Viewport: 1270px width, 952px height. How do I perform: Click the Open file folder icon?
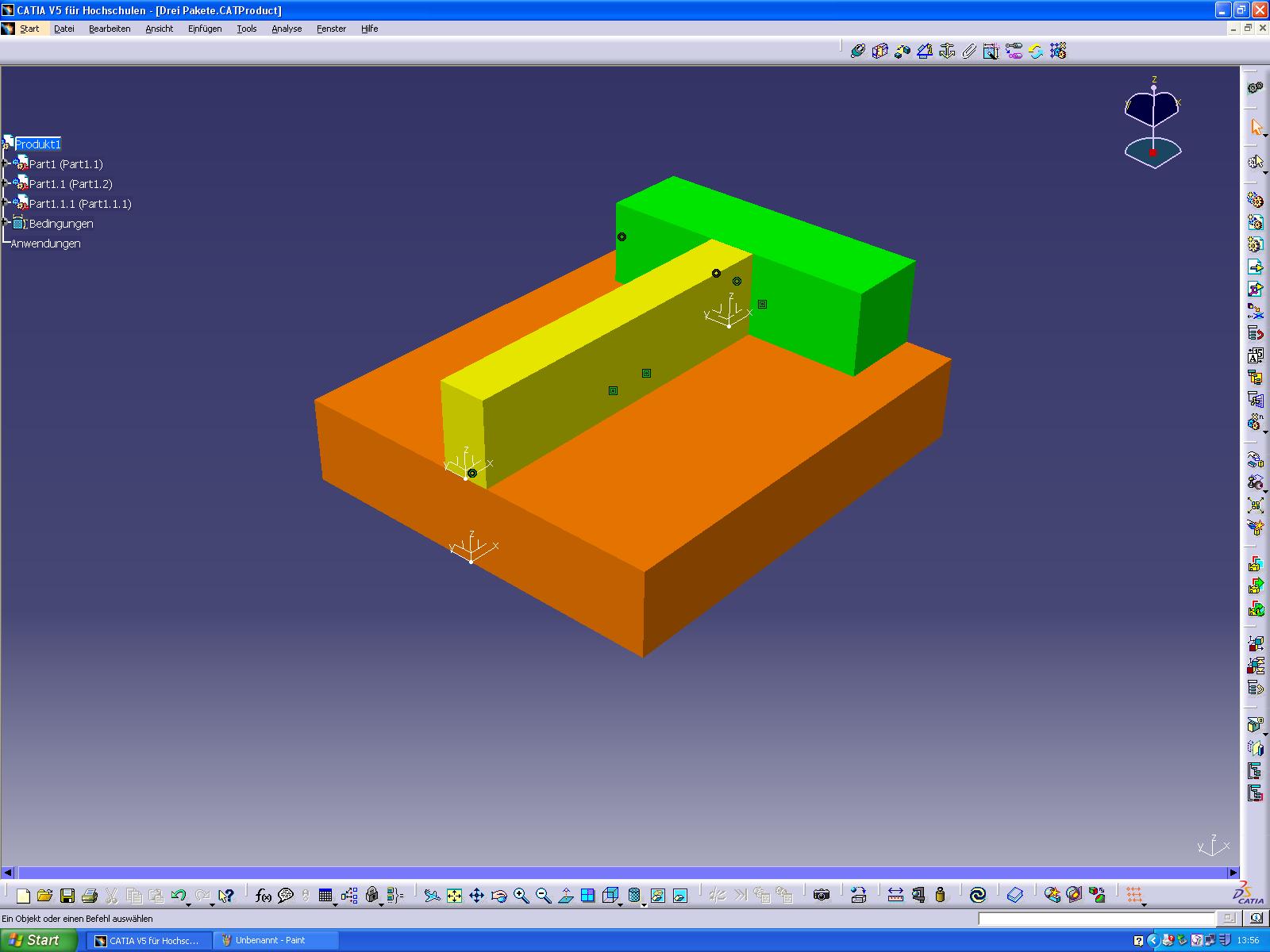pos(45,896)
